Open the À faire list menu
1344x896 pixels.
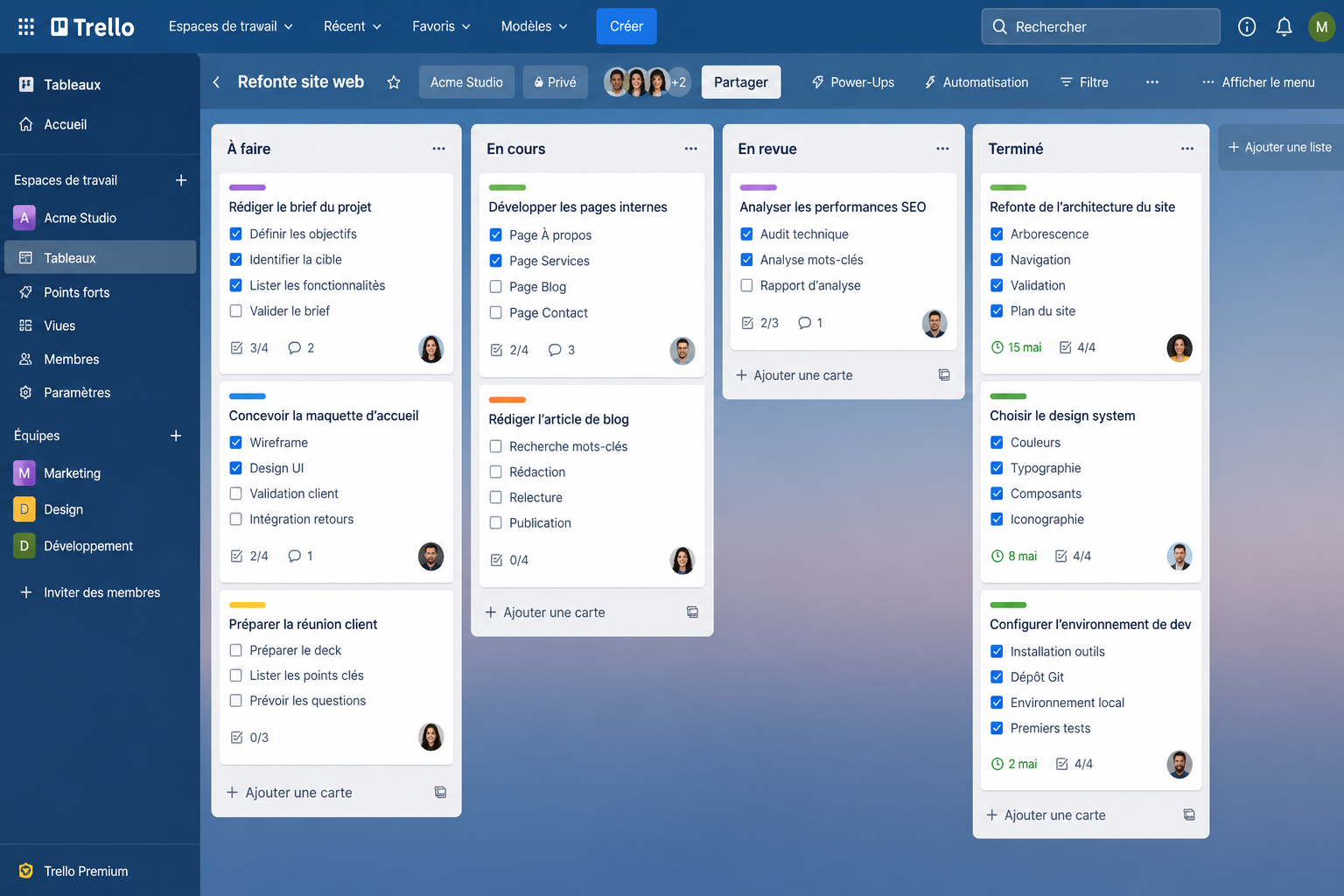click(x=439, y=149)
